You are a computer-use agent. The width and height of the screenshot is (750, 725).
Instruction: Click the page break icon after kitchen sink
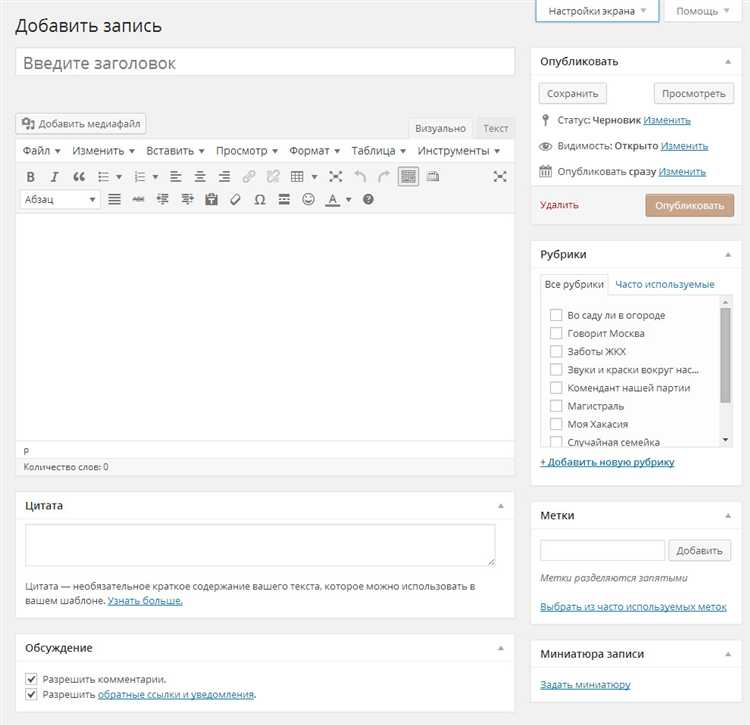click(x=433, y=176)
